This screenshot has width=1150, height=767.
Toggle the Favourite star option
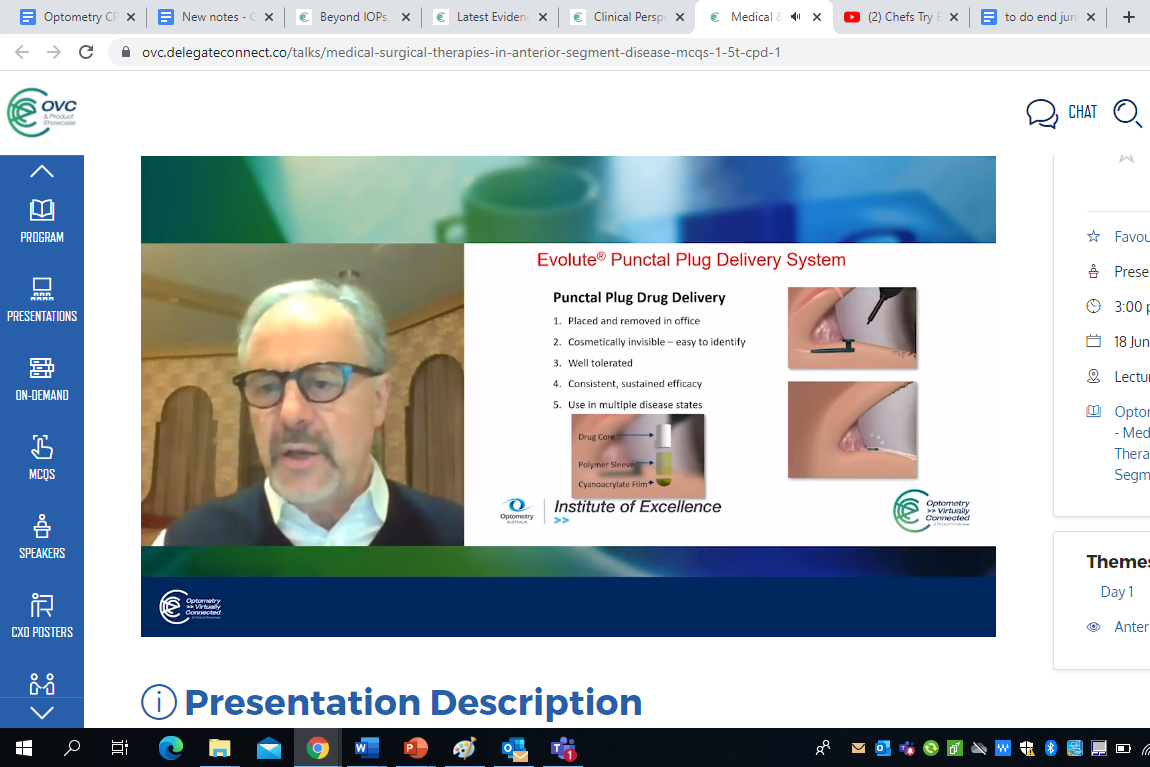pyautogui.click(x=1093, y=237)
